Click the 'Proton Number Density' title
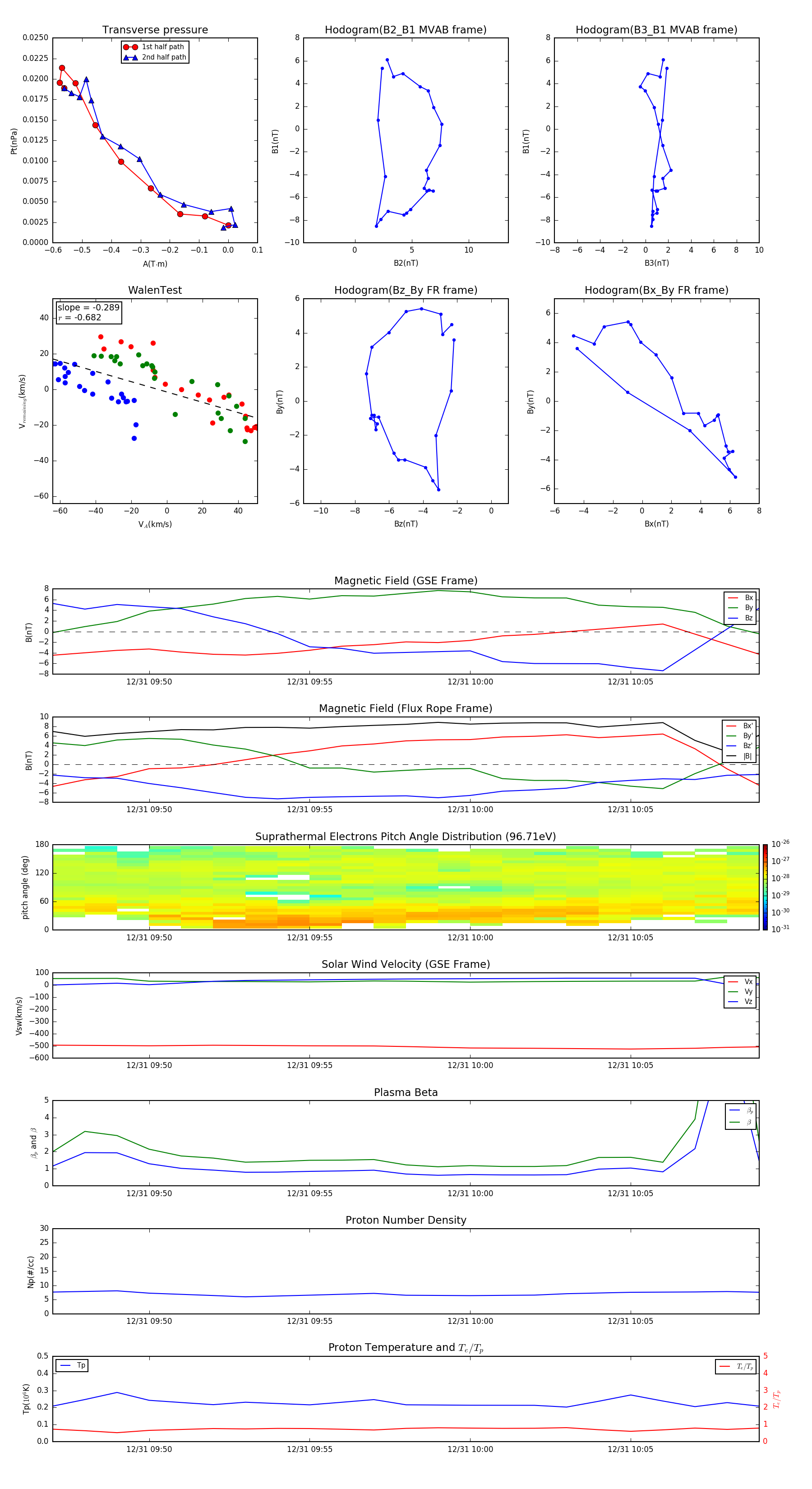Viewport: 812px width, 1489px height. pyautogui.click(x=406, y=1220)
